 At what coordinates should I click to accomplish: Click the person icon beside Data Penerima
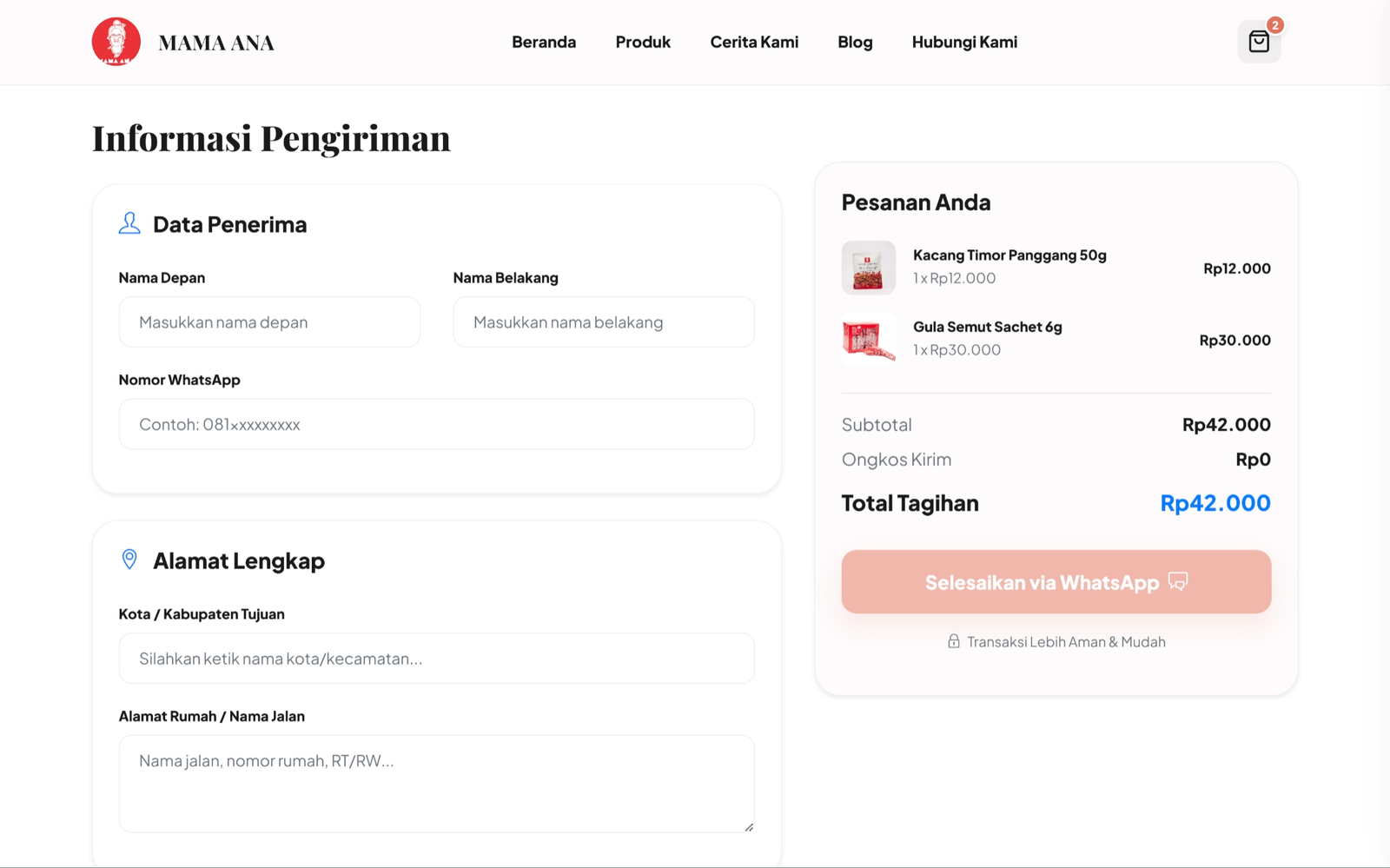tap(129, 223)
